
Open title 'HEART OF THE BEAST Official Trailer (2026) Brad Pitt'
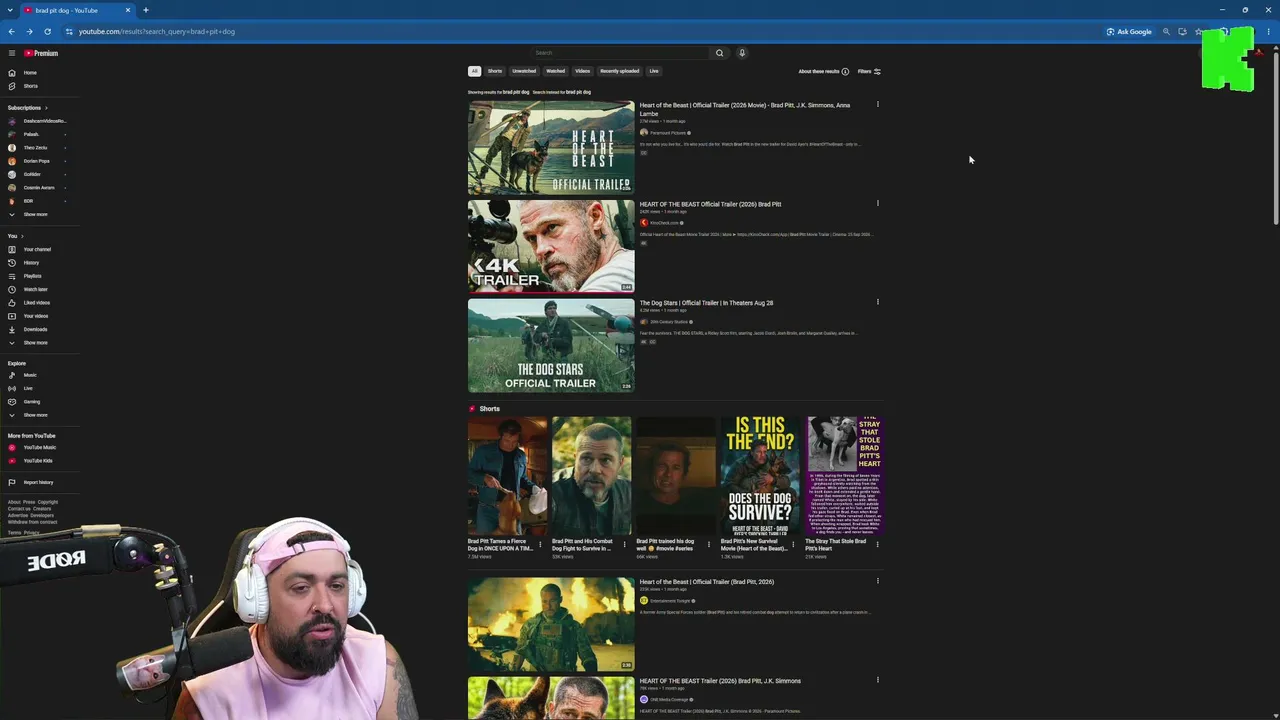710,204
